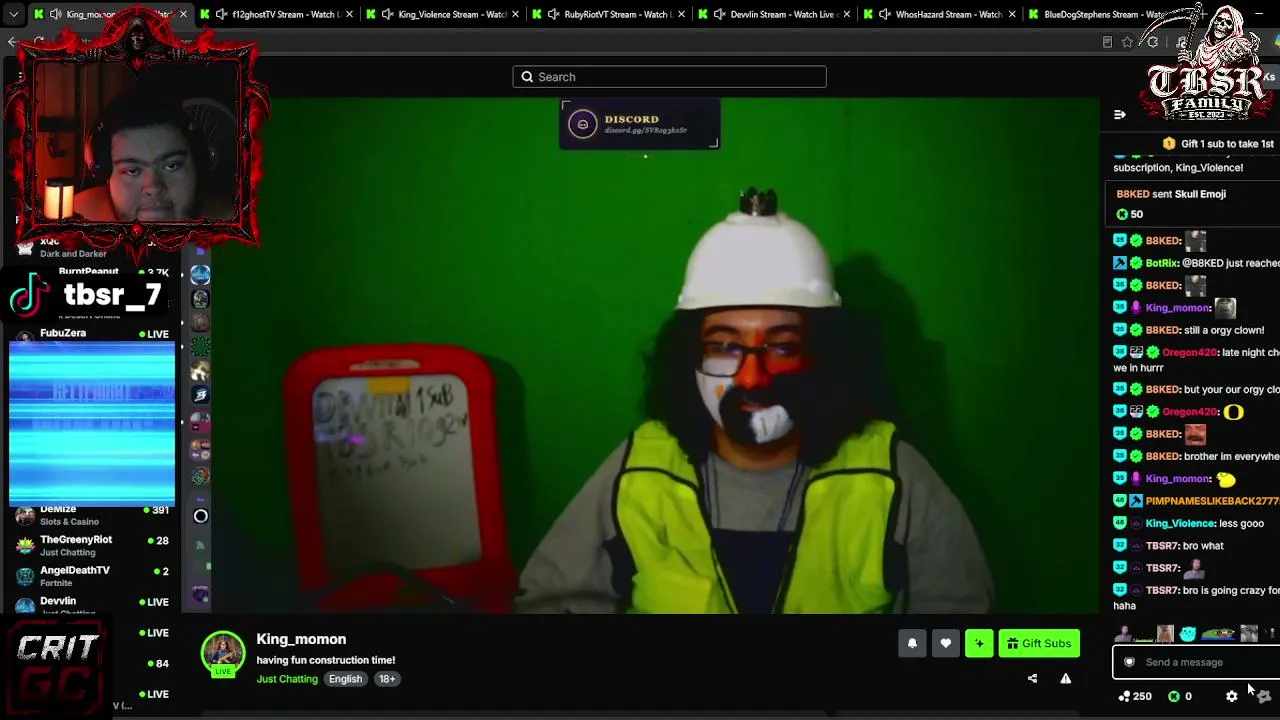1280x720 pixels.
Task: Click King_Violence username in chat
Action: coord(1180,524)
